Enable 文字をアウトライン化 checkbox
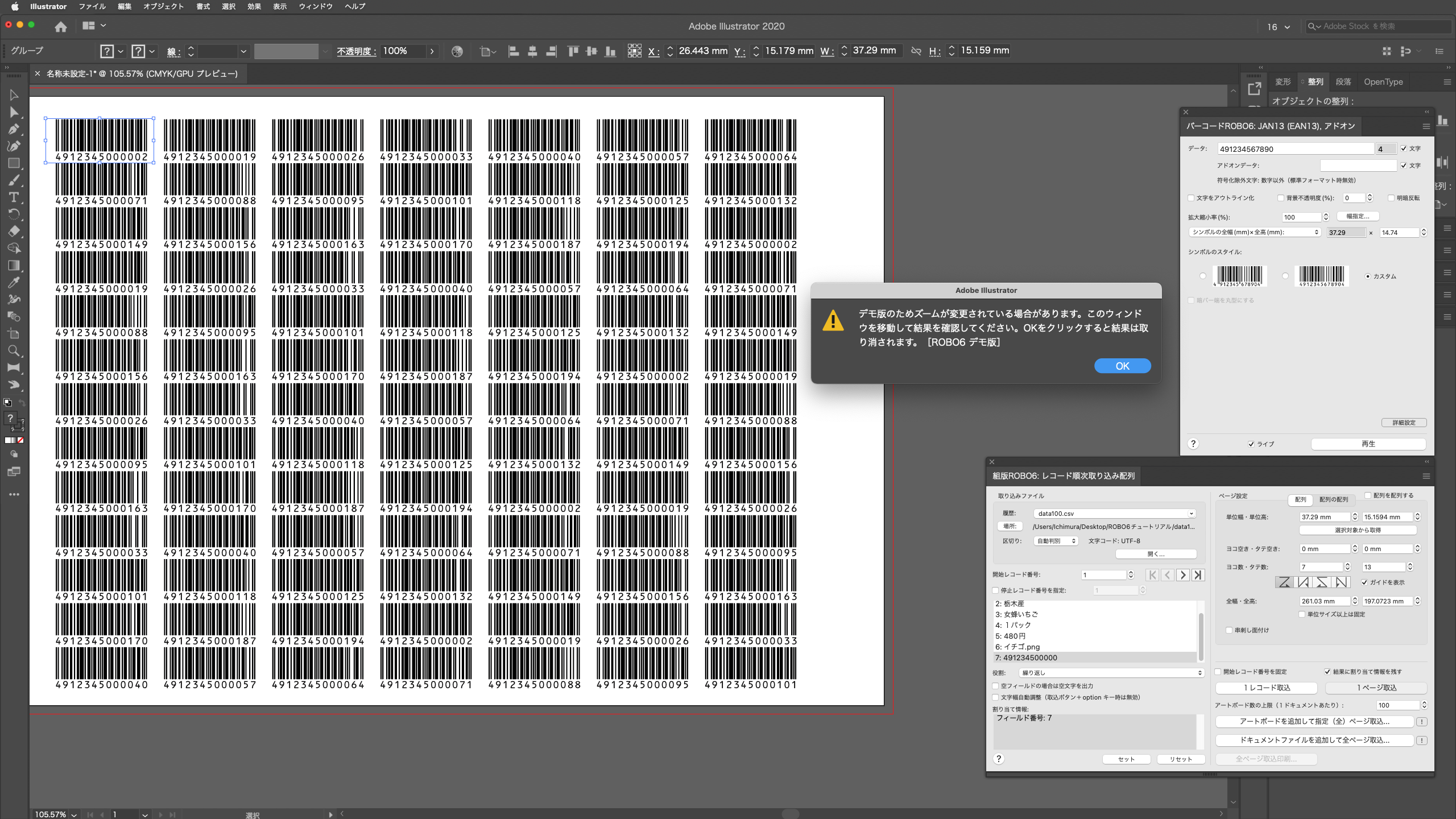The width and height of the screenshot is (1456, 819). [1191, 198]
